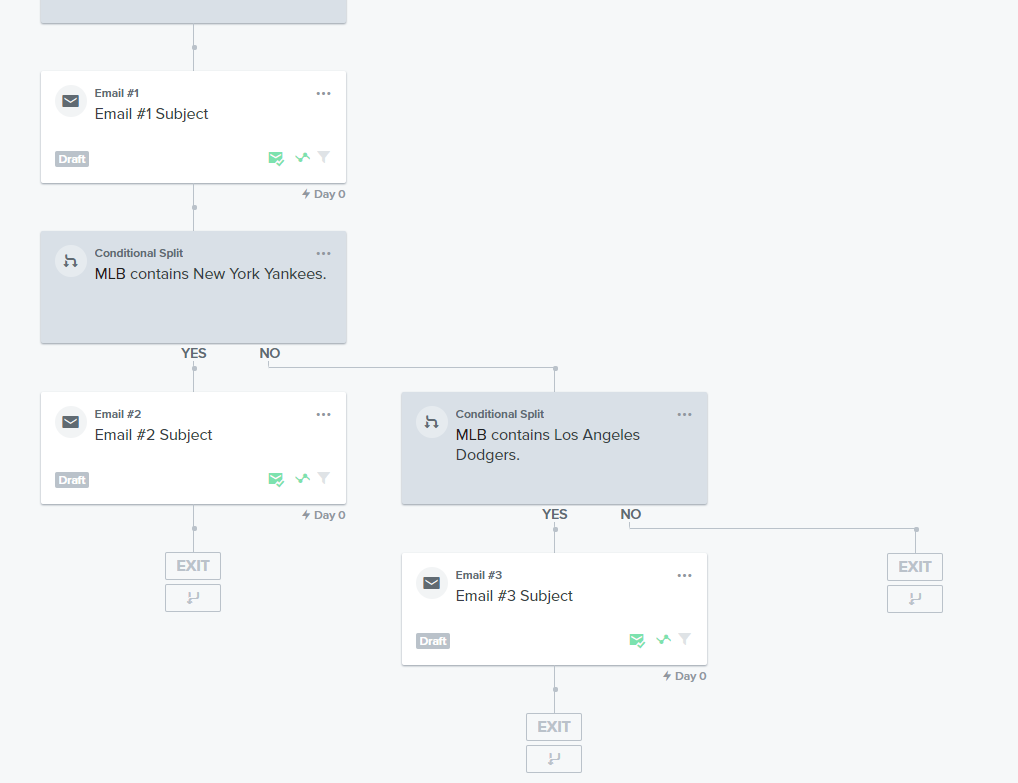Click the Day 0 label under Email #2
Image resolution: width=1018 pixels, height=783 pixels.
(x=323, y=515)
